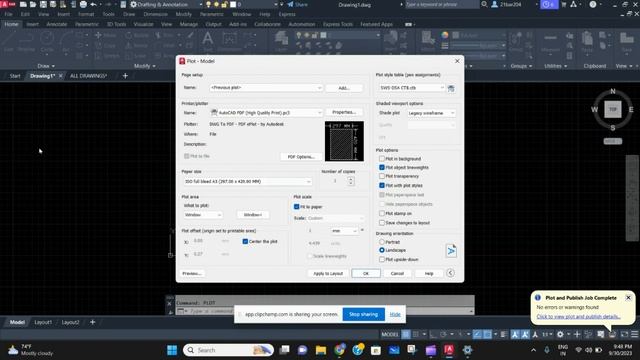Click the Cancel button in the Plot dialog

[397, 273]
